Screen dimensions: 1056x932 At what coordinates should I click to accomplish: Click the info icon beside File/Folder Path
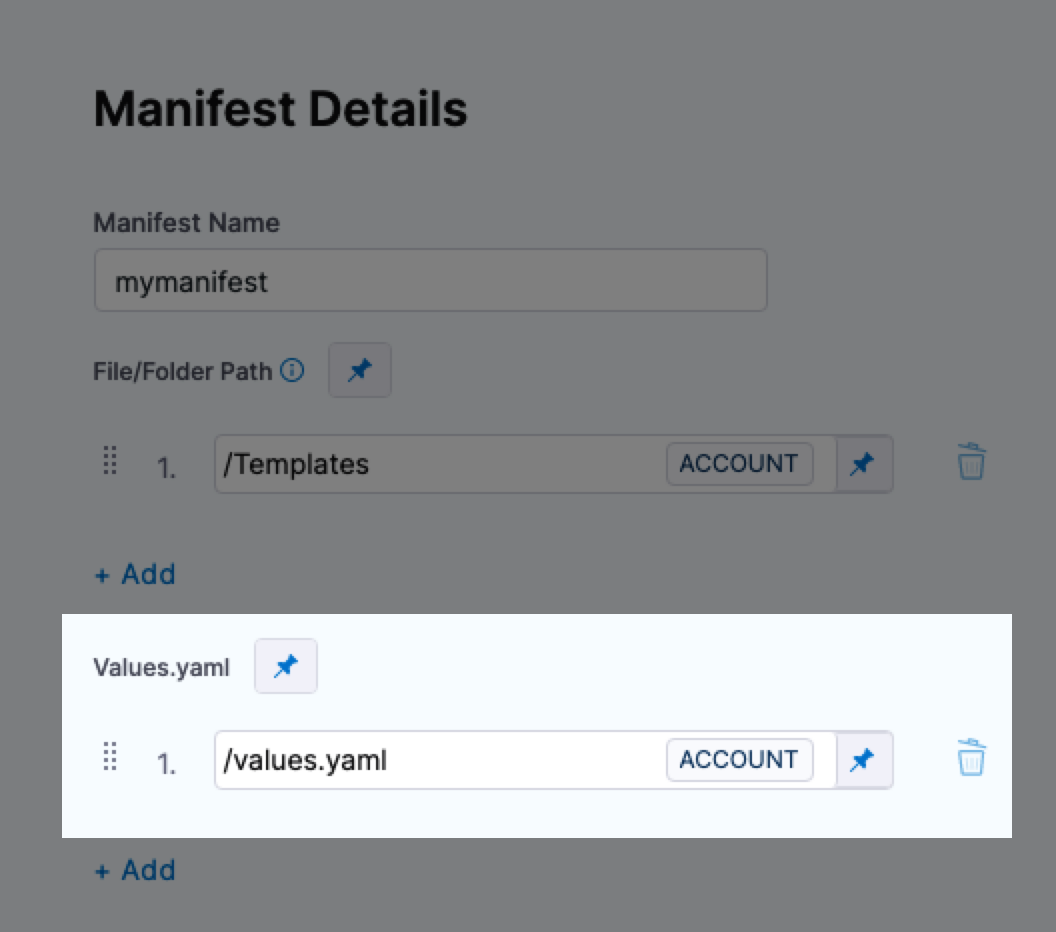[291, 370]
